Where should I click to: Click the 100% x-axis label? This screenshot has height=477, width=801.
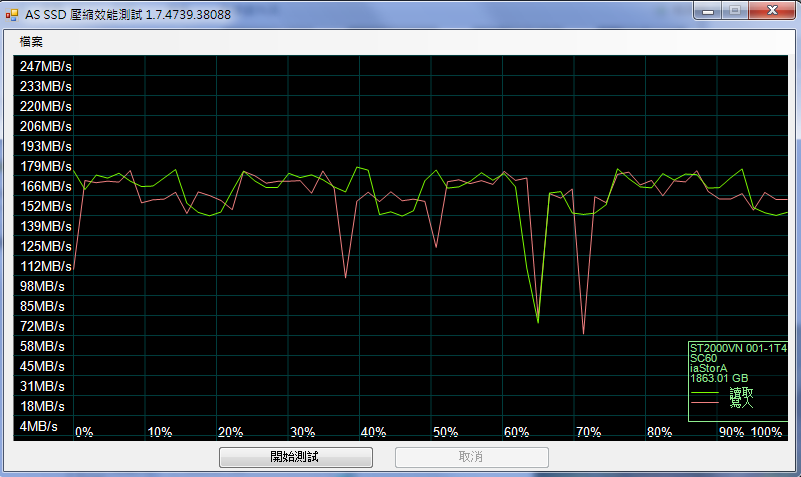click(x=766, y=433)
